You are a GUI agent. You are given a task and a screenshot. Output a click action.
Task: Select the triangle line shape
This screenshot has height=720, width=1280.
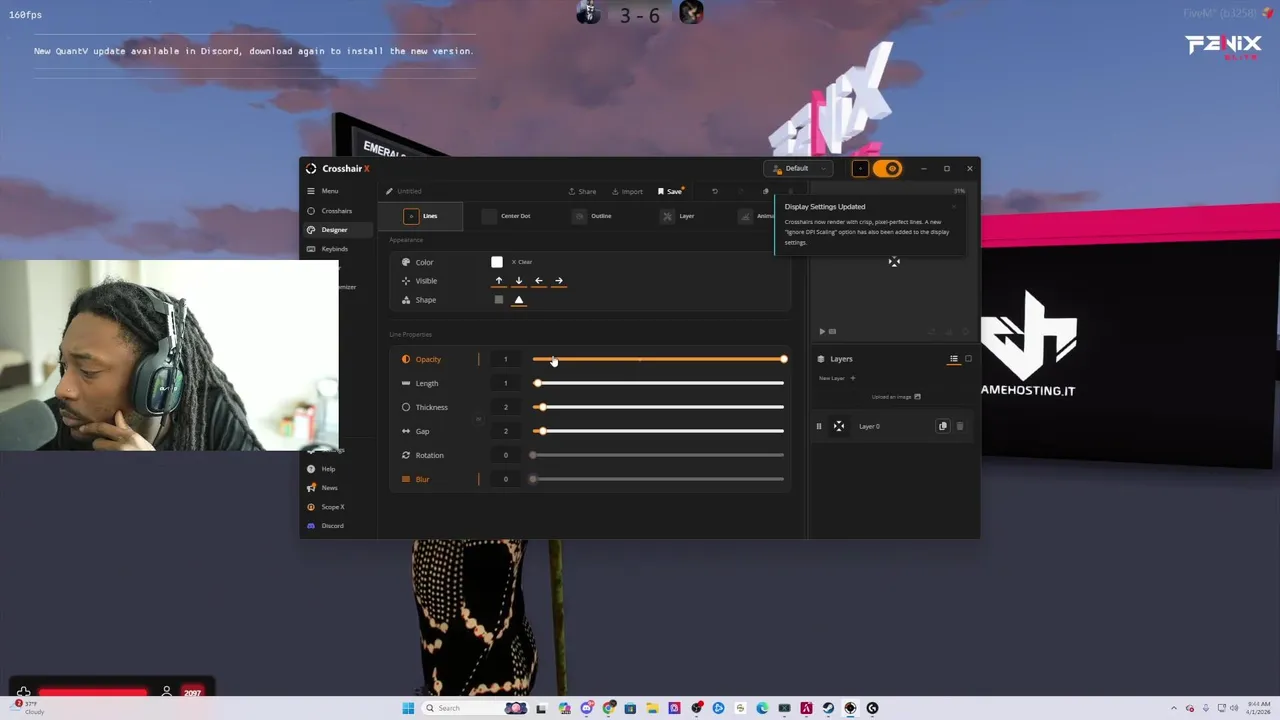(x=518, y=300)
